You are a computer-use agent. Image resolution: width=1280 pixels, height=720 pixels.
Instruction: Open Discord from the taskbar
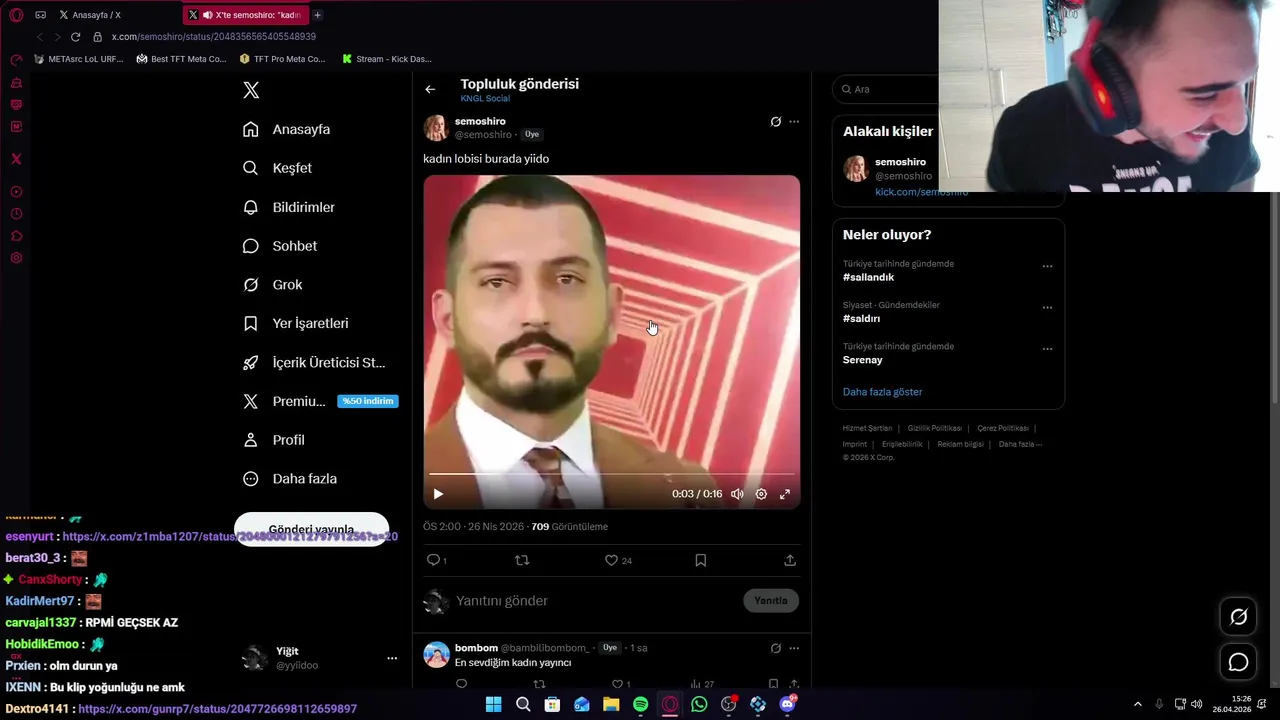click(x=787, y=704)
